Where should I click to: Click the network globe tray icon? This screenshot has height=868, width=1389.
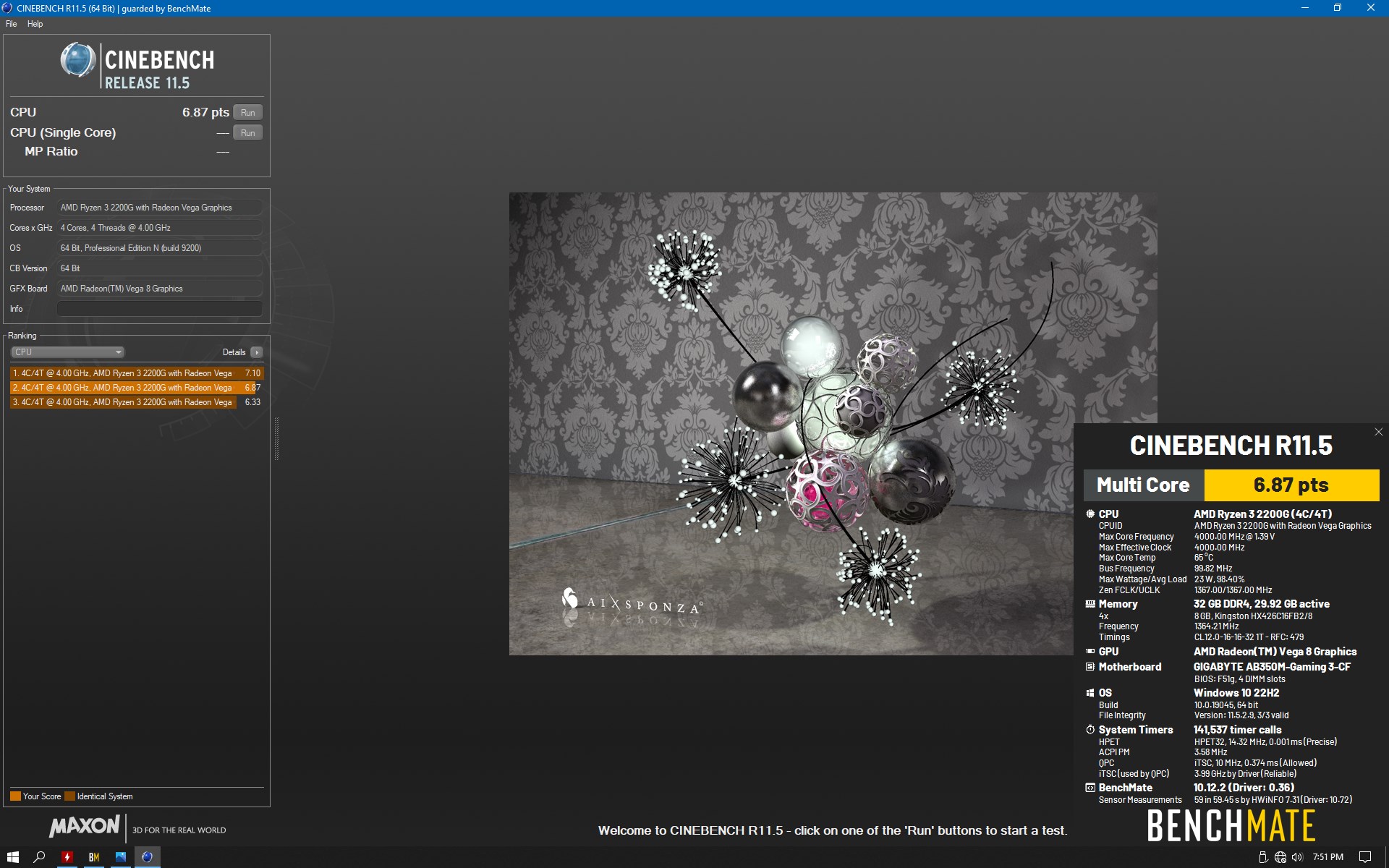(1280, 857)
